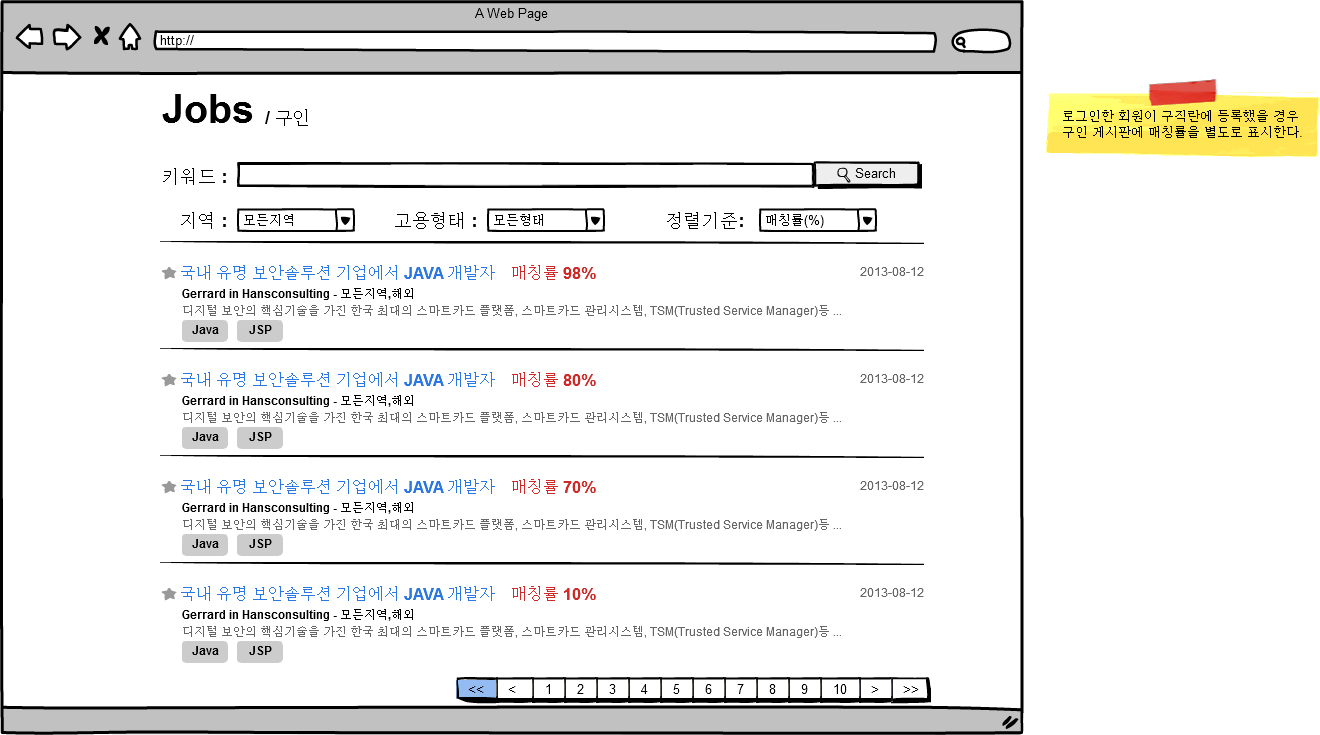Open the 정렬기준 매칭률(%) dropdown

818,220
